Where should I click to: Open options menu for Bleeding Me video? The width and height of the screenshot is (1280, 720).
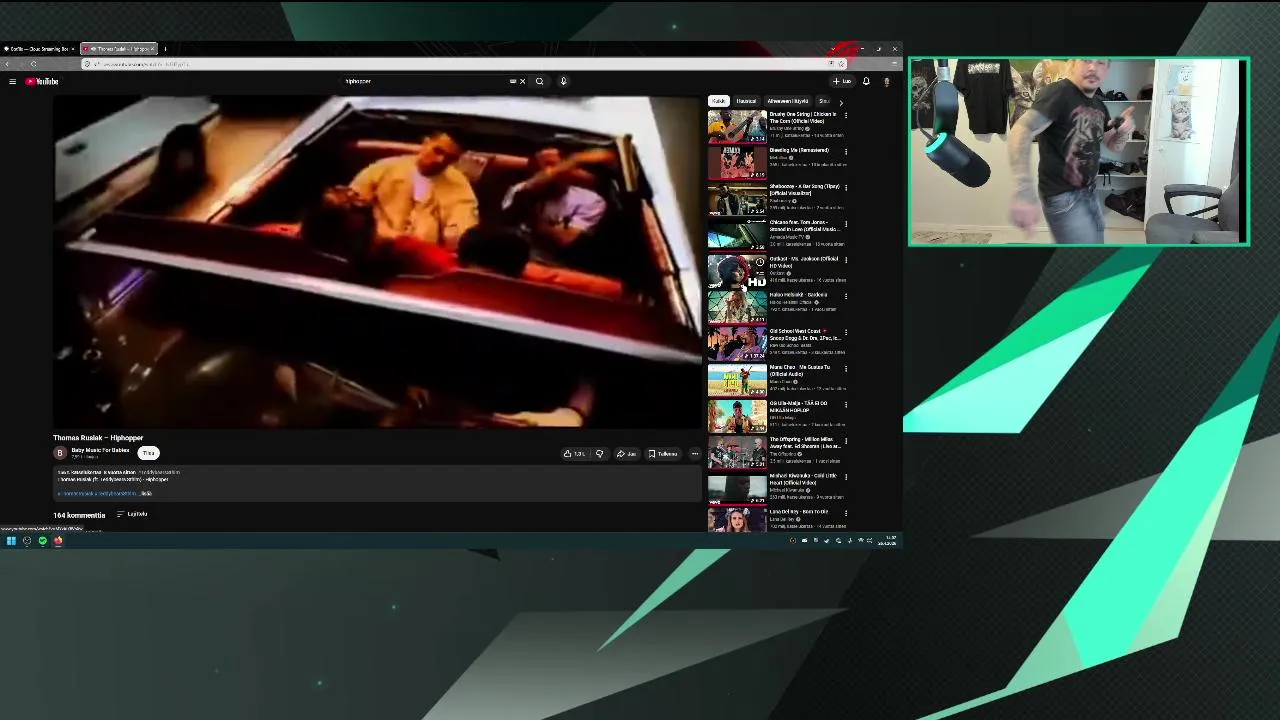click(x=846, y=151)
